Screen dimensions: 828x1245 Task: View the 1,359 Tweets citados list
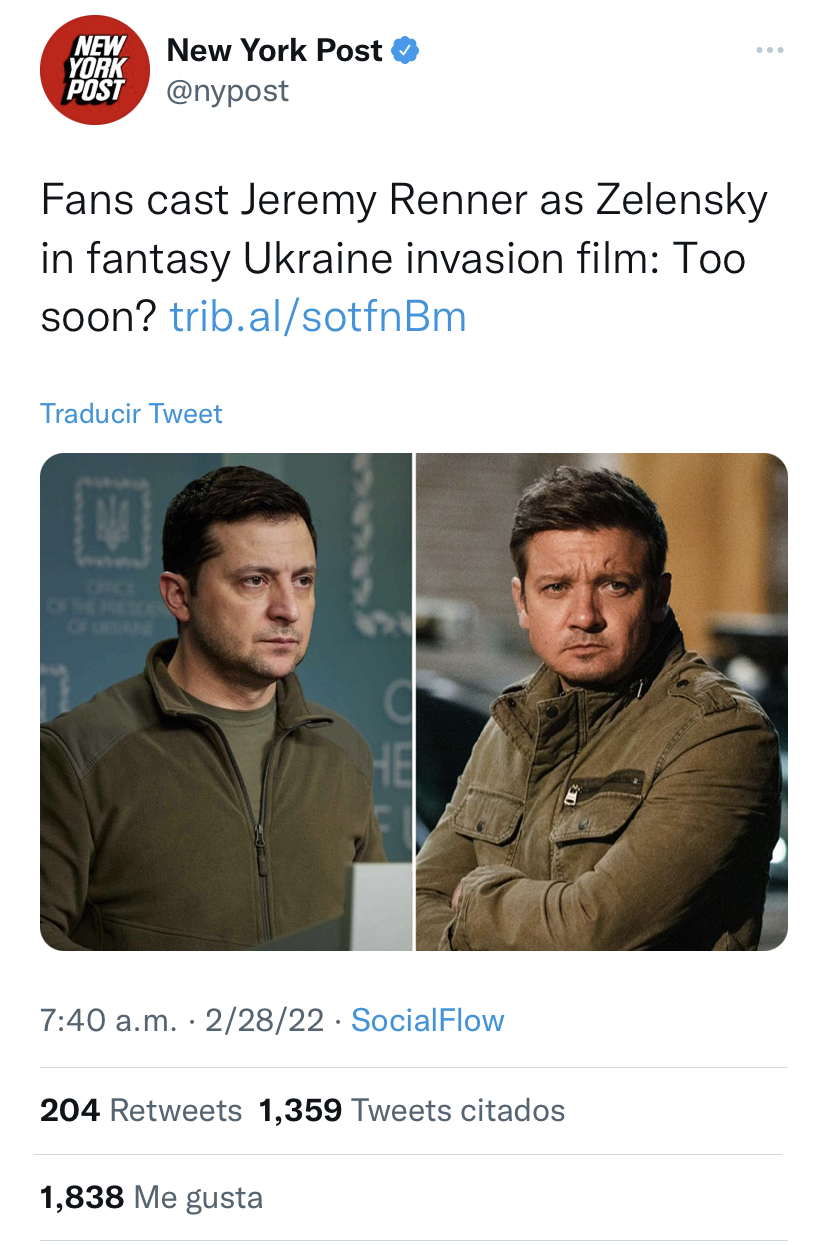coord(411,1110)
